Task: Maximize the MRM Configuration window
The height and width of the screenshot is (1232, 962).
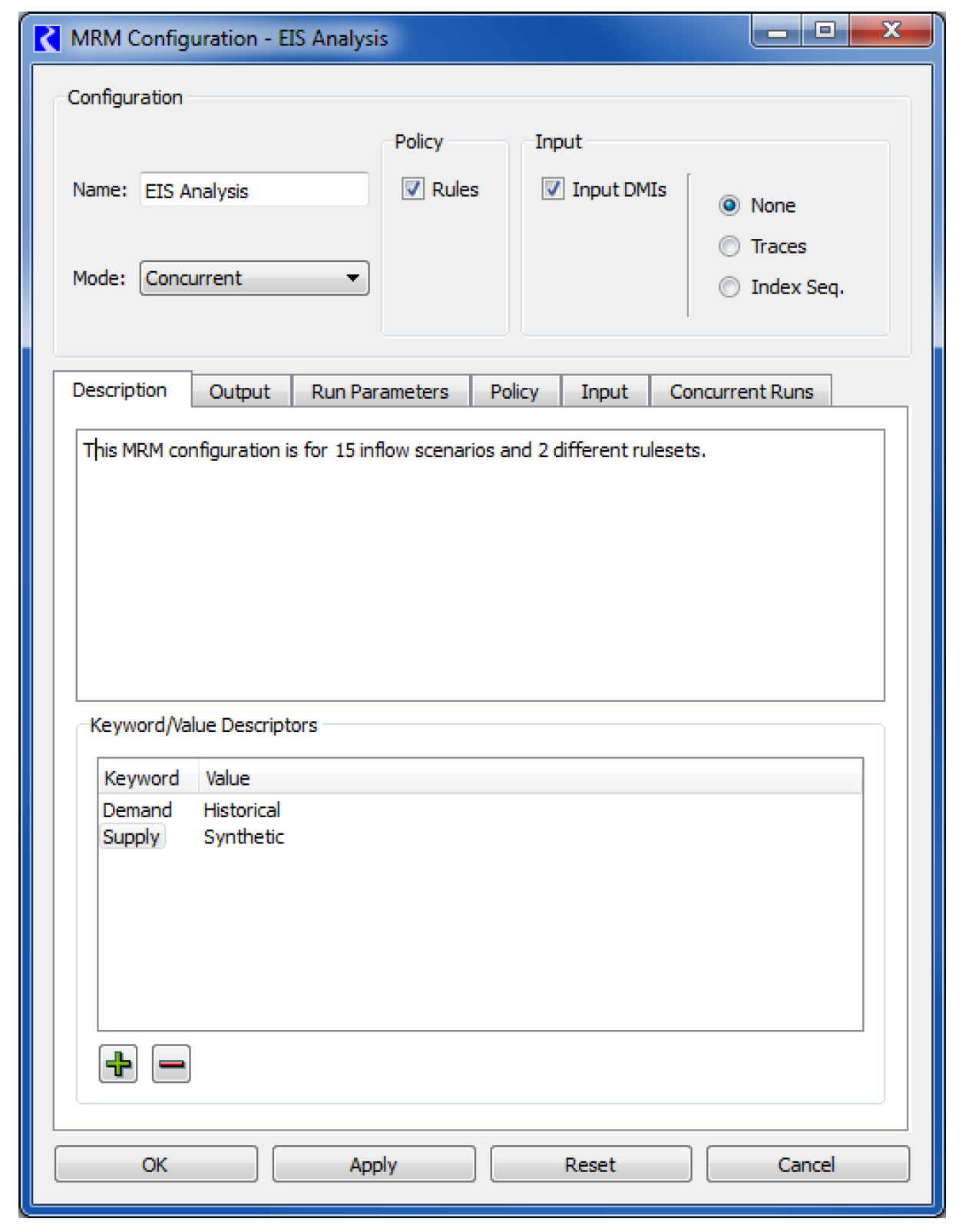Action: click(x=825, y=31)
